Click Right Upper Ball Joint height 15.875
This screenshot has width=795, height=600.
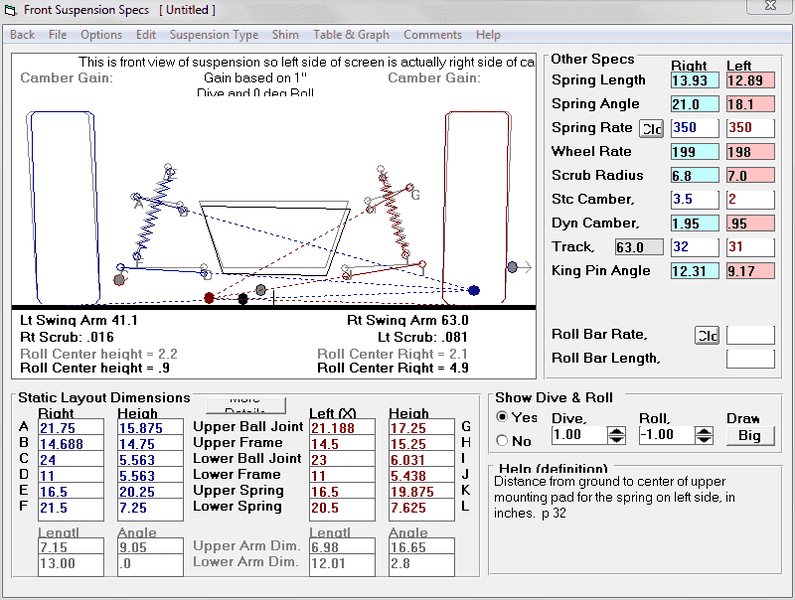[150, 428]
